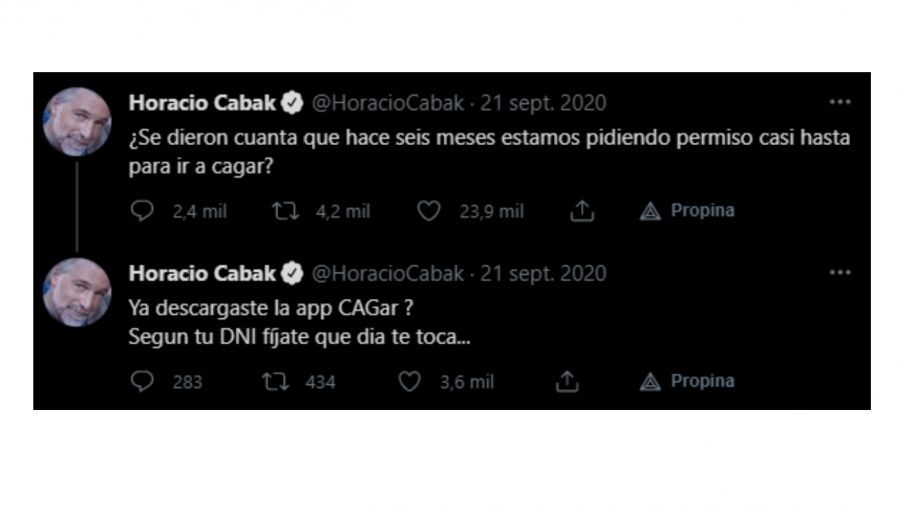The width and height of the screenshot is (900, 505).
Task: Click the first tweet's profile avatar
Action: coord(77,122)
